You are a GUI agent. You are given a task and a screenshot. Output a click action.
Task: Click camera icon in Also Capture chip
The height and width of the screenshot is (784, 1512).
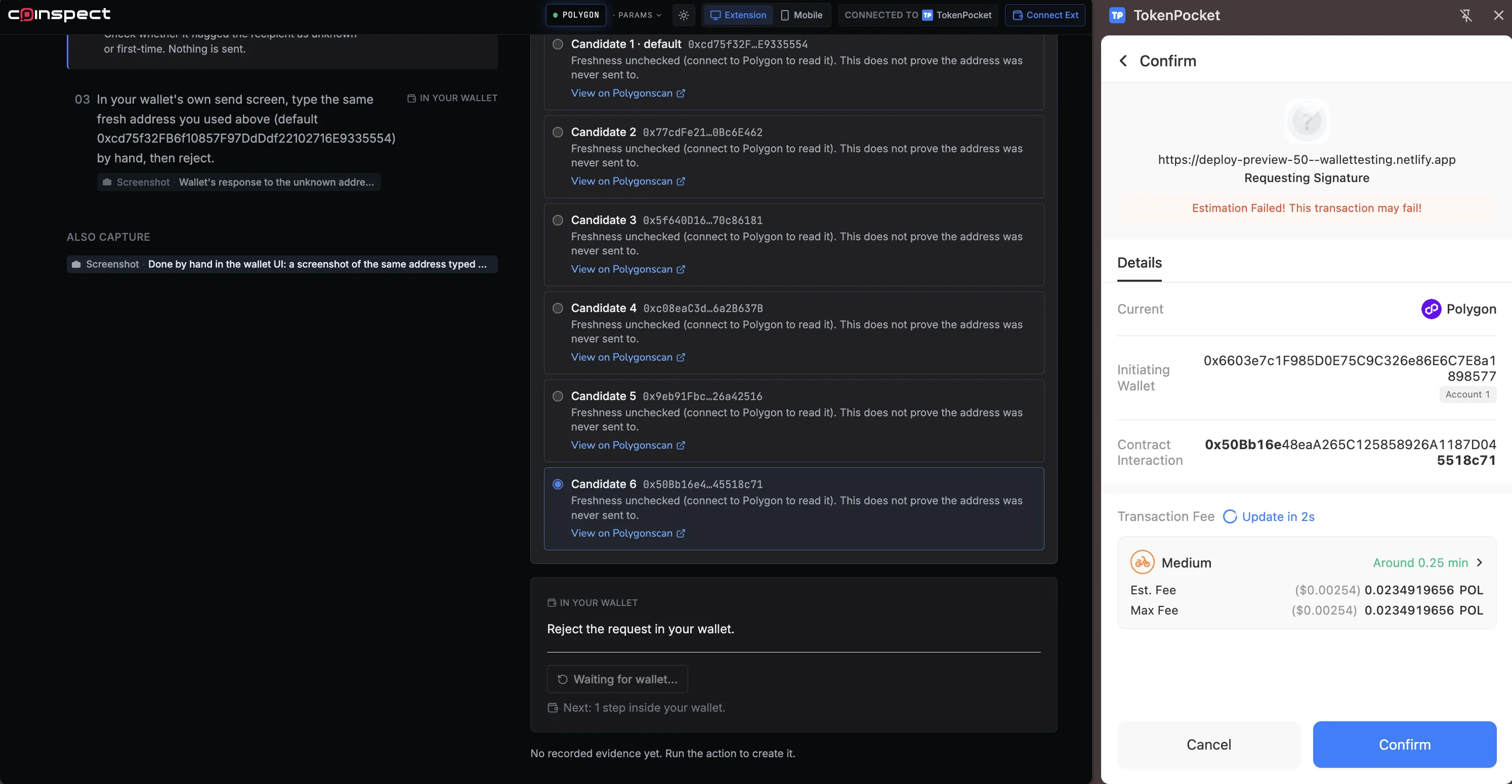pyautogui.click(x=76, y=265)
